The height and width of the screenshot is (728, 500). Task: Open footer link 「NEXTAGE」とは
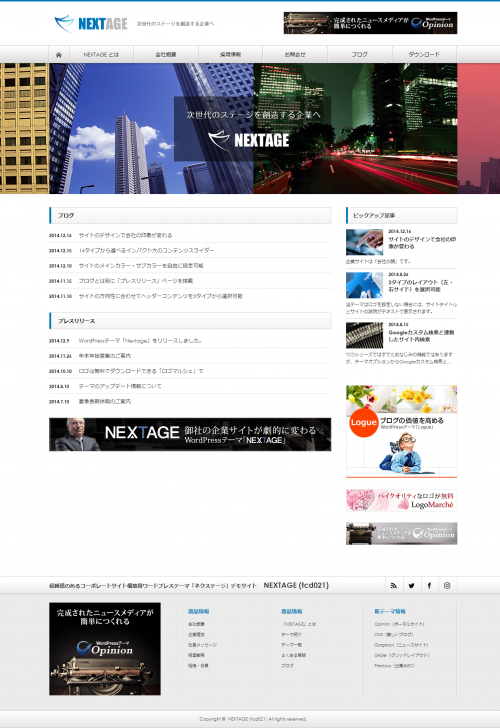tap(299, 624)
